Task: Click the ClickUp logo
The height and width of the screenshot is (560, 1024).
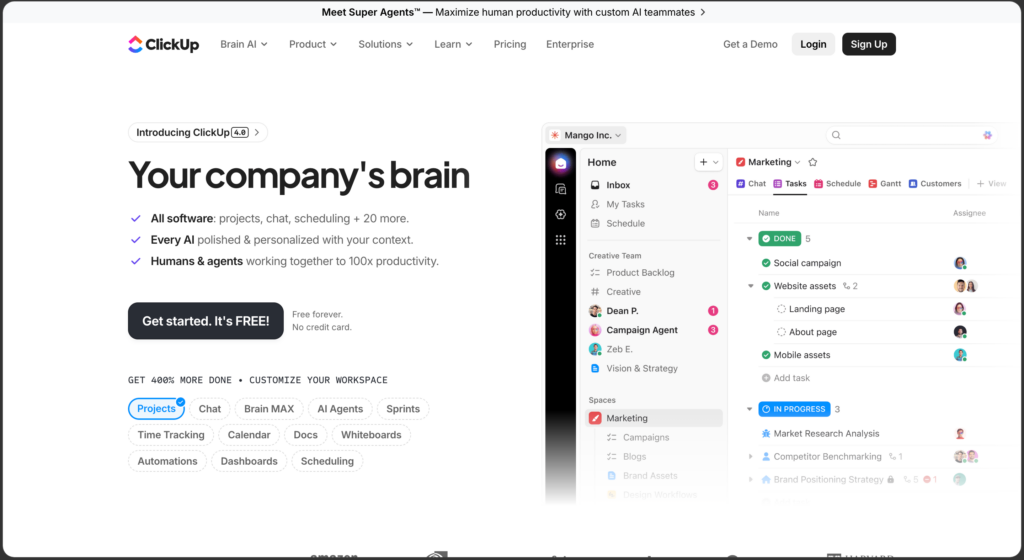Action: coord(163,44)
